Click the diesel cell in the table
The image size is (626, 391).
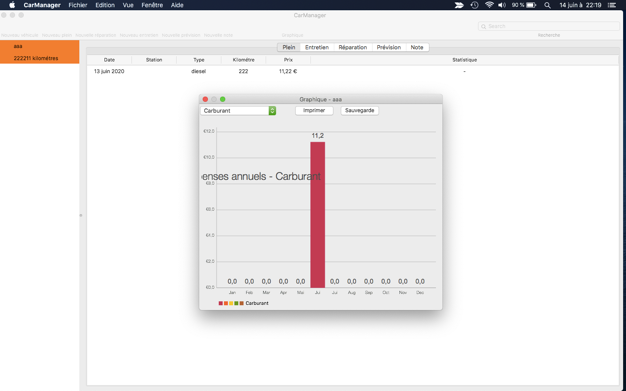(x=198, y=71)
